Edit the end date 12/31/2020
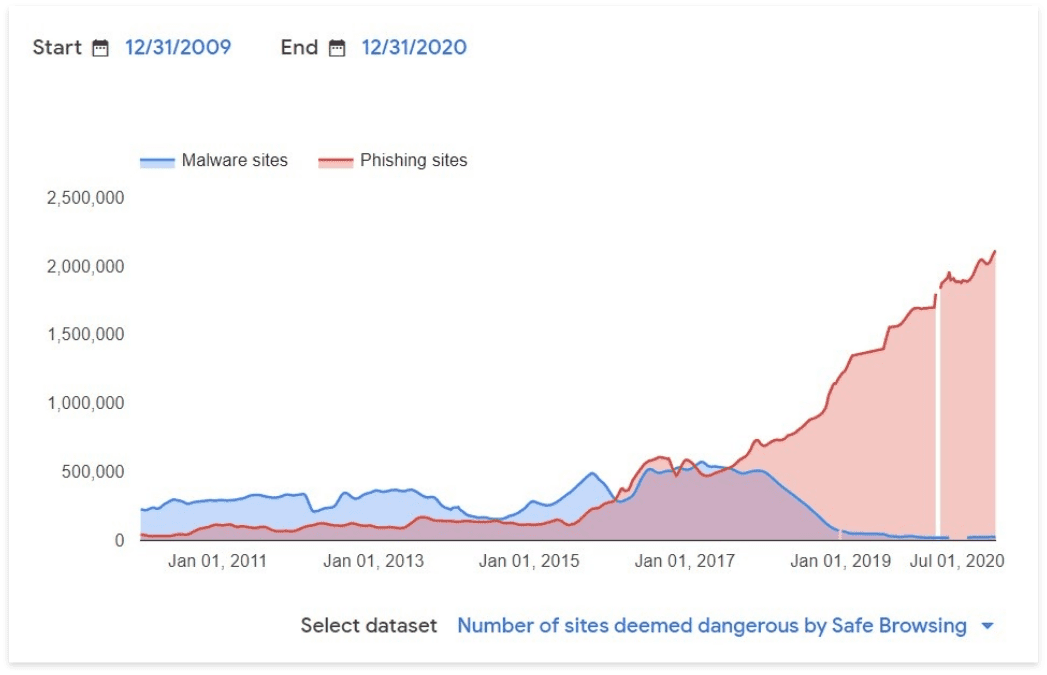 (x=414, y=48)
